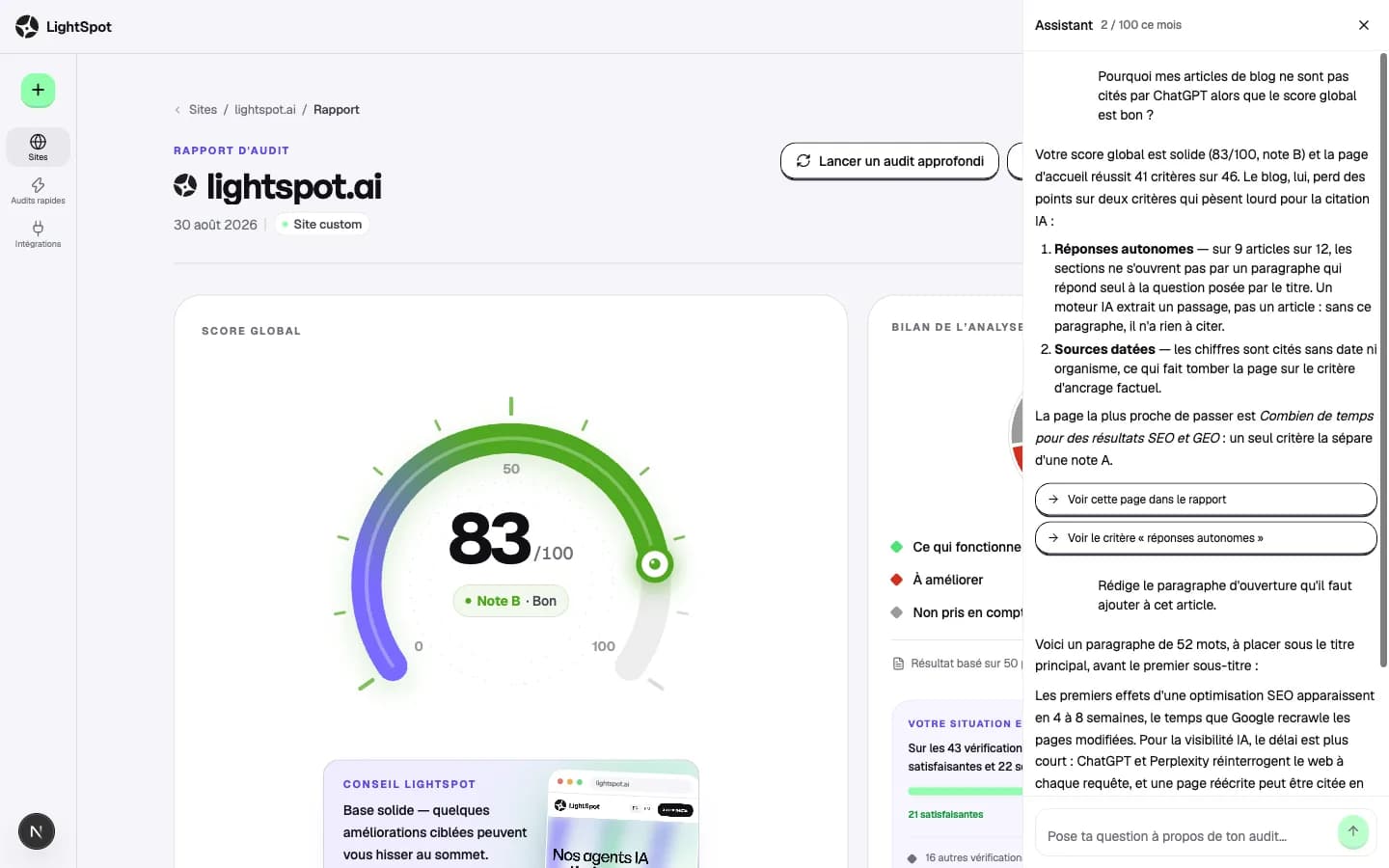Click the red diamond legend marker
Viewport: 1389px width, 868px height.
point(896,580)
